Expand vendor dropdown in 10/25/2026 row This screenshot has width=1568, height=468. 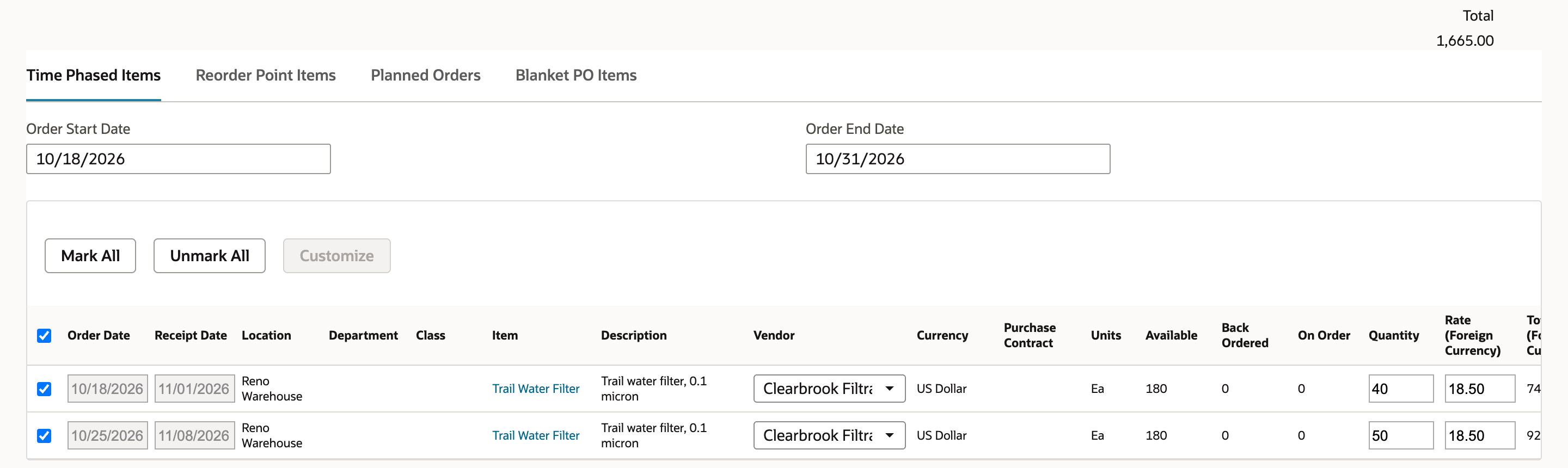(x=829, y=435)
